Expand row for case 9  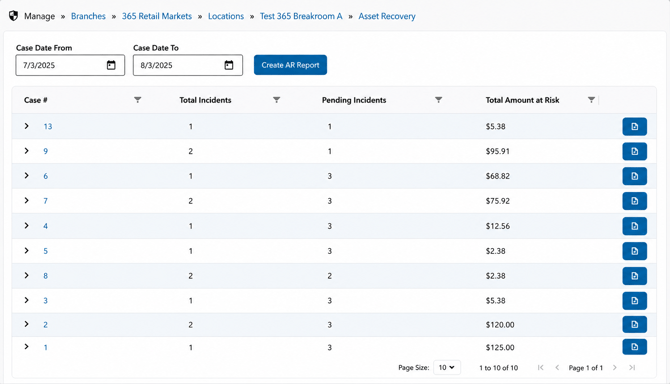[26, 151]
